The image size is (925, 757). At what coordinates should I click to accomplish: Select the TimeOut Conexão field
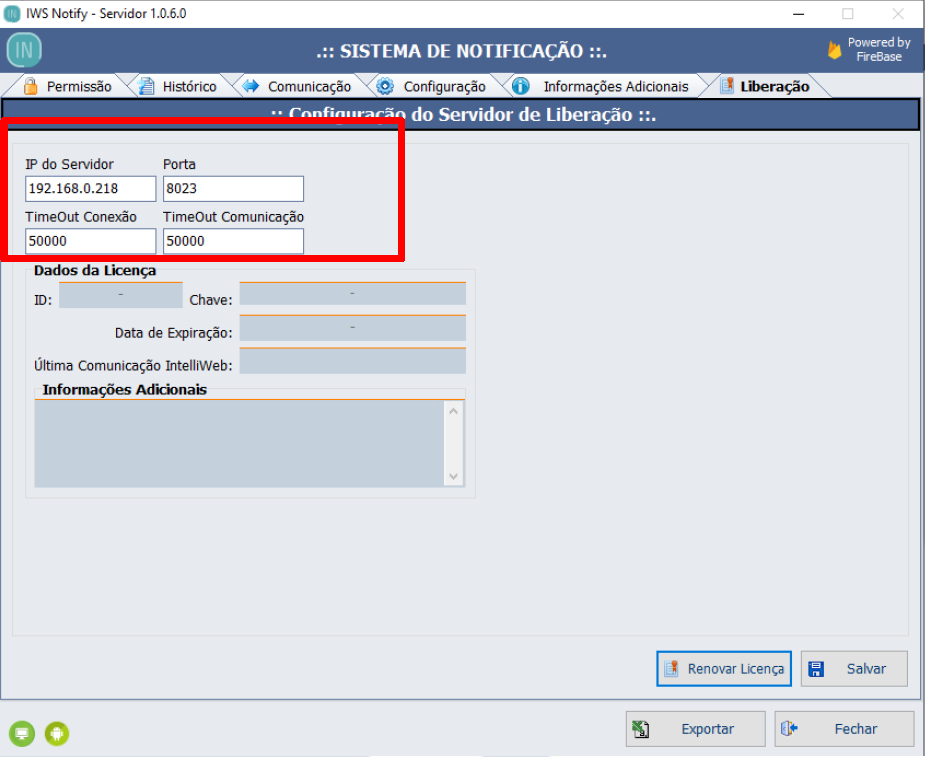pyautogui.click(x=90, y=241)
